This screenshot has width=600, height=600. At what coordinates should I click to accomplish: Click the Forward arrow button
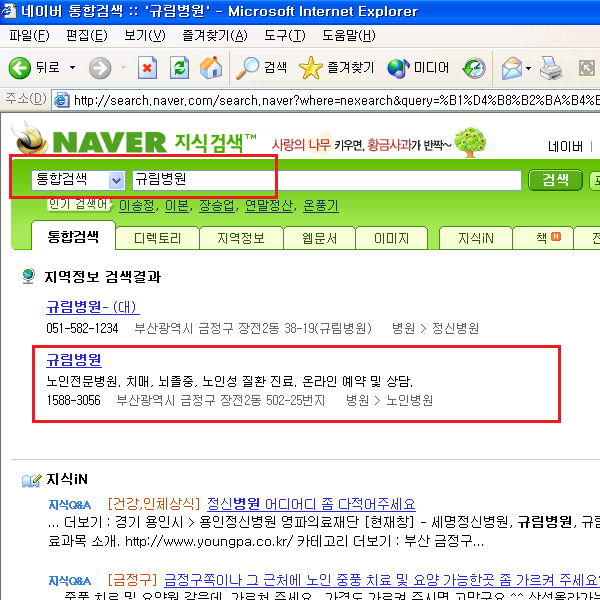point(100,68)
